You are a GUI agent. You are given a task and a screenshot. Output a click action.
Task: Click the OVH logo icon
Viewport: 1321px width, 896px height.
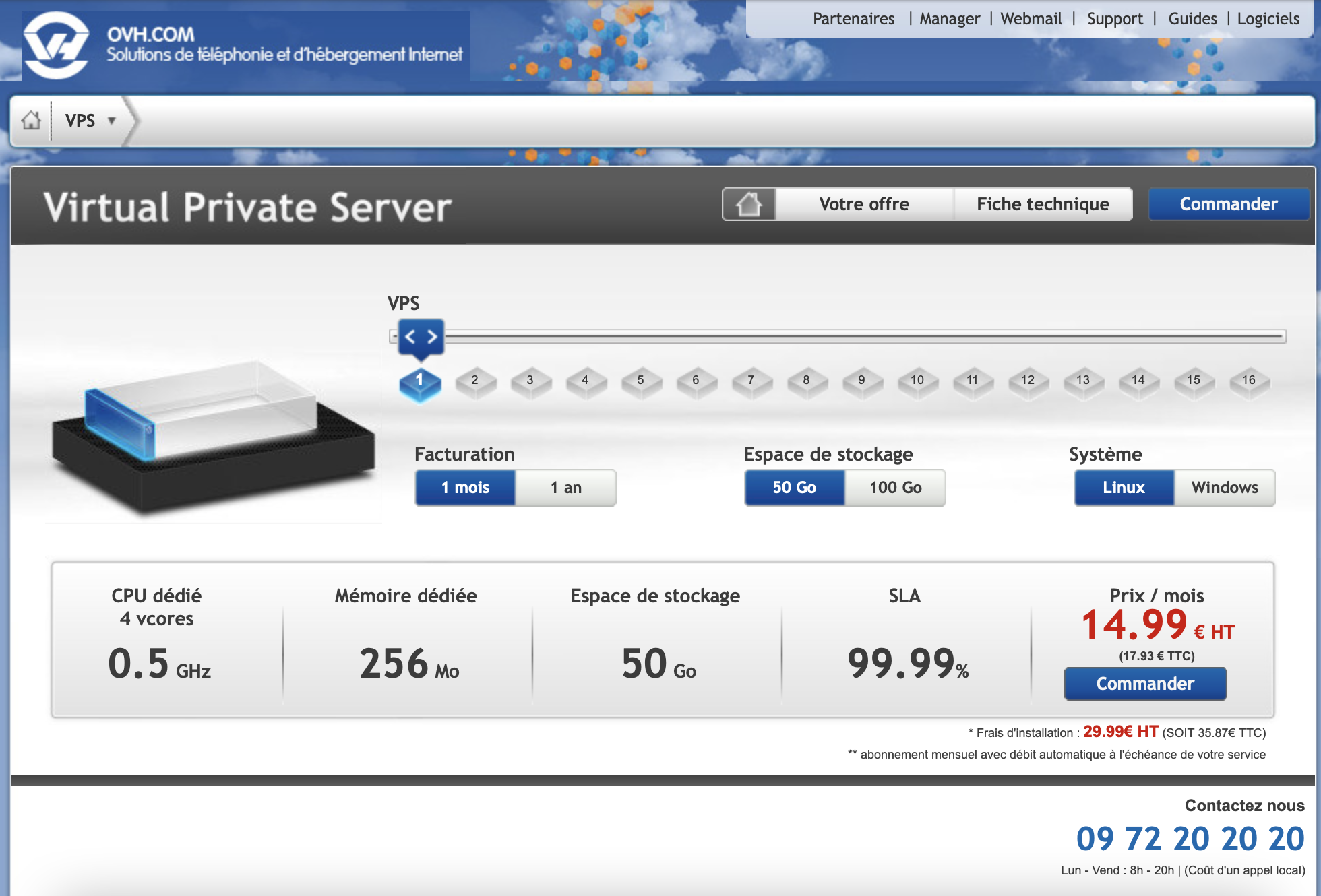click(55, 44)
